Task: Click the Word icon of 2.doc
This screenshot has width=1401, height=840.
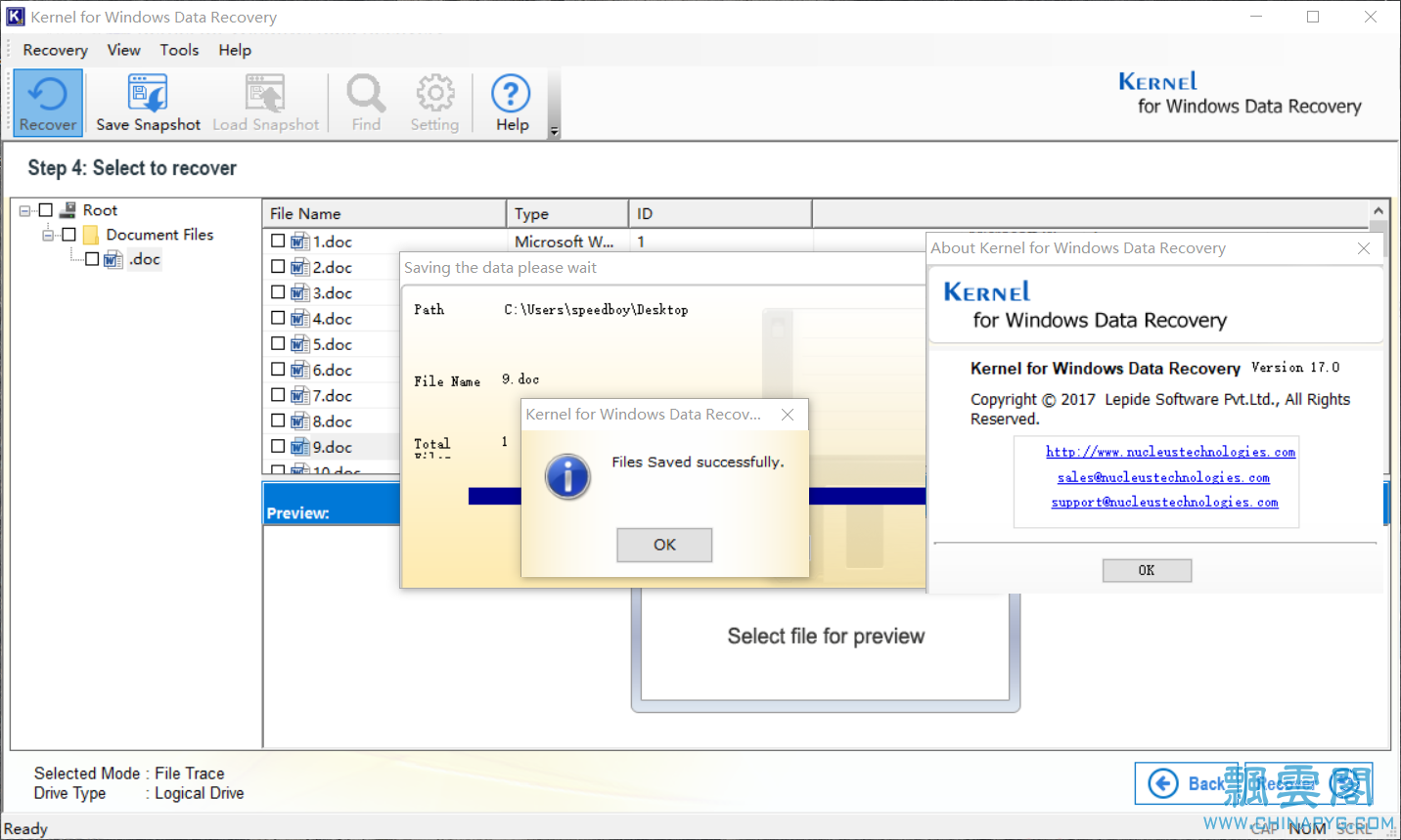Action: (300, 267)
